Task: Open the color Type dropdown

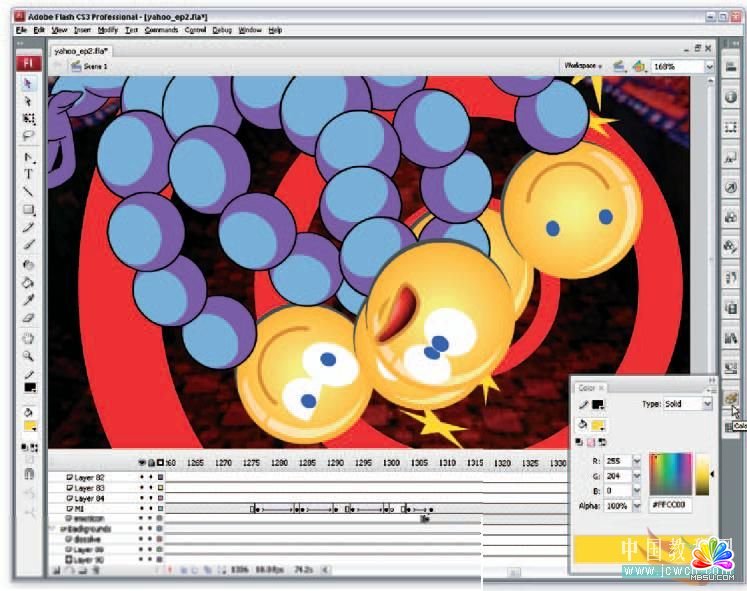Action: (x=707, y=404)
